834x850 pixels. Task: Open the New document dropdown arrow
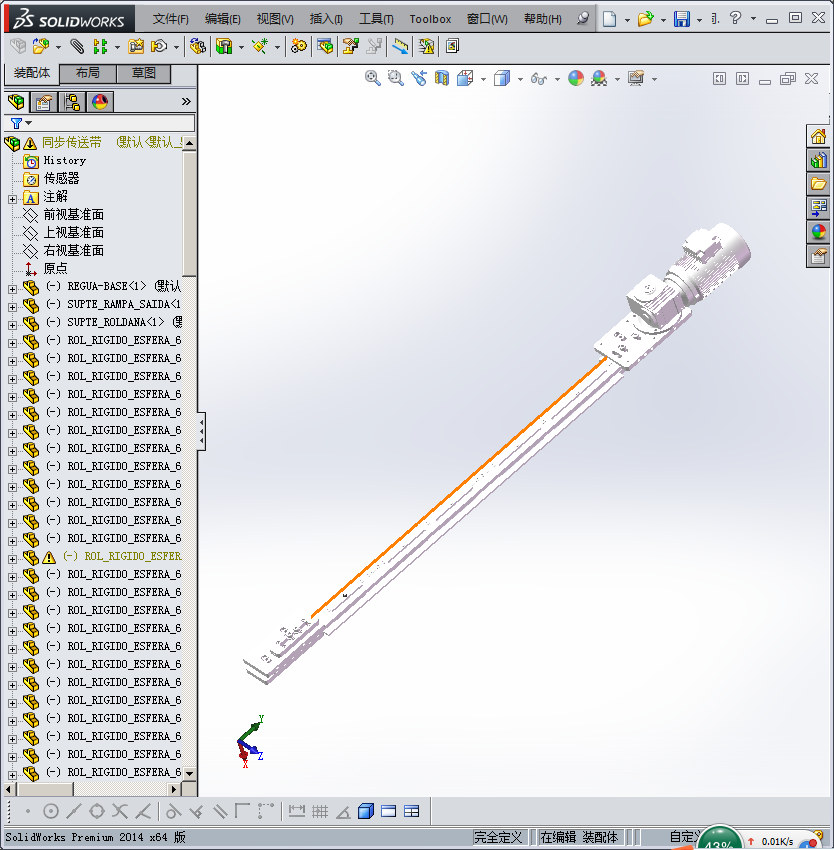pyautogui.click(x=627, y=20)
